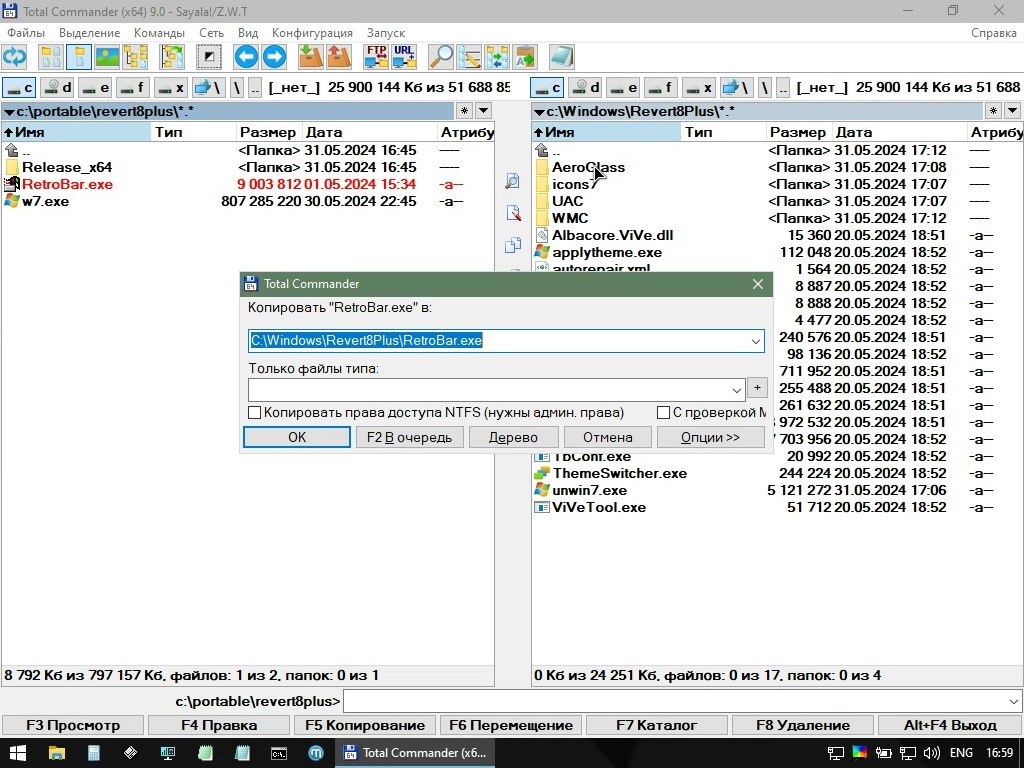Click edit button between panels
The width and height of the screenshot is (1024, 768).
[x=513, y=213]
